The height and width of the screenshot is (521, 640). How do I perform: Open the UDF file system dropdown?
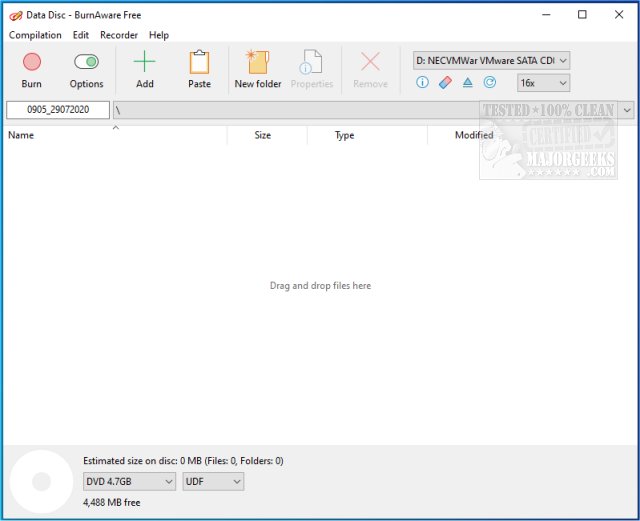213,482
